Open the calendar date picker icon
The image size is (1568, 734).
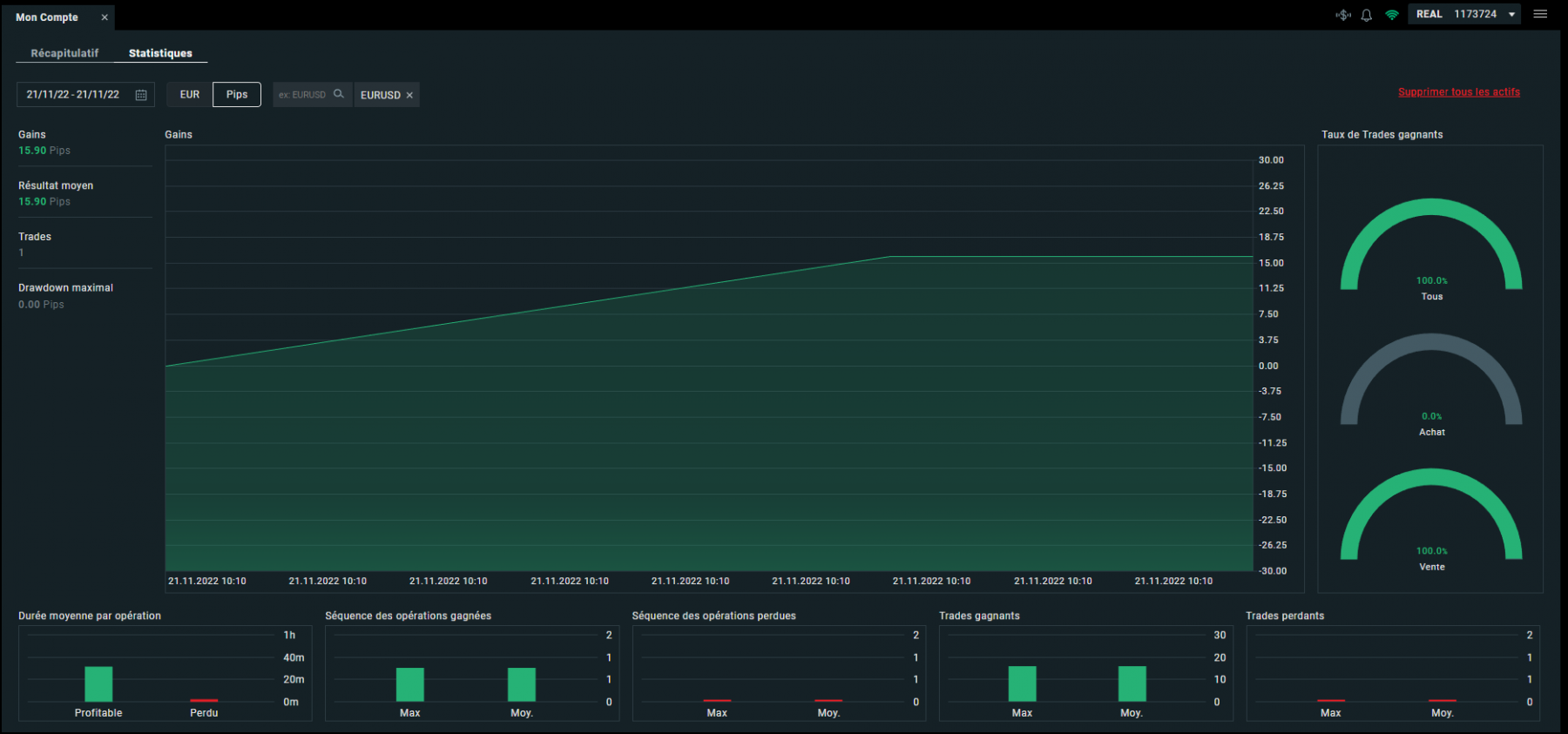tap(141, 95)
